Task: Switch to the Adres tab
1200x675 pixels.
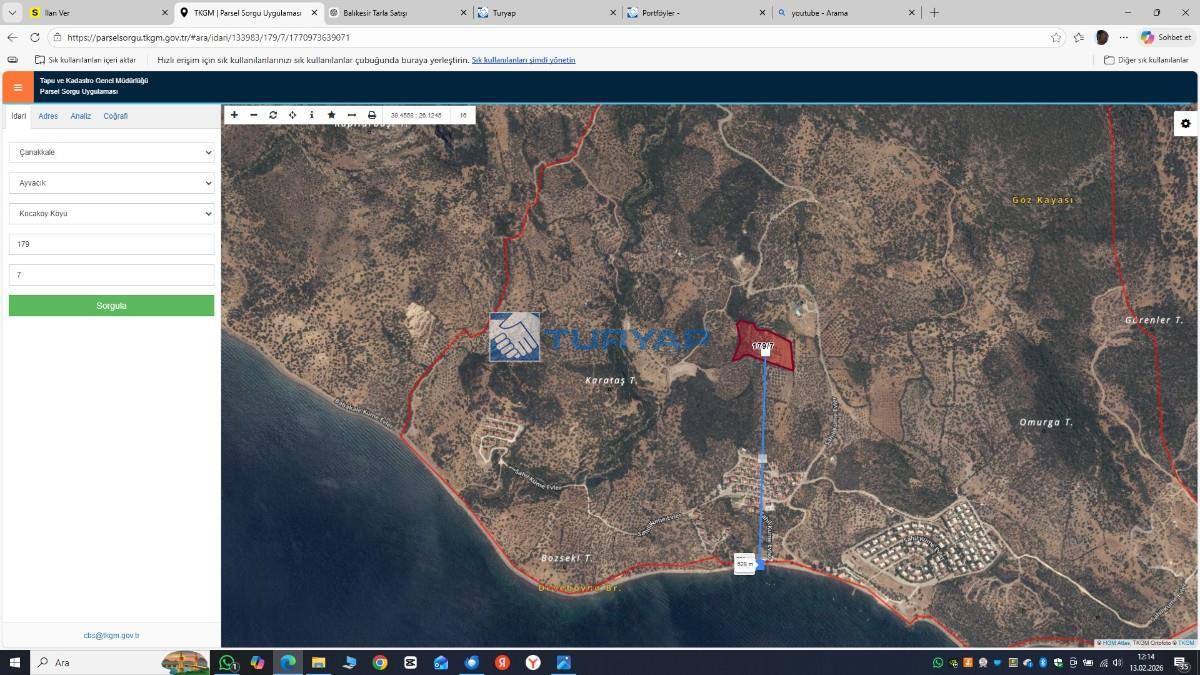Action: pos(48,116)
